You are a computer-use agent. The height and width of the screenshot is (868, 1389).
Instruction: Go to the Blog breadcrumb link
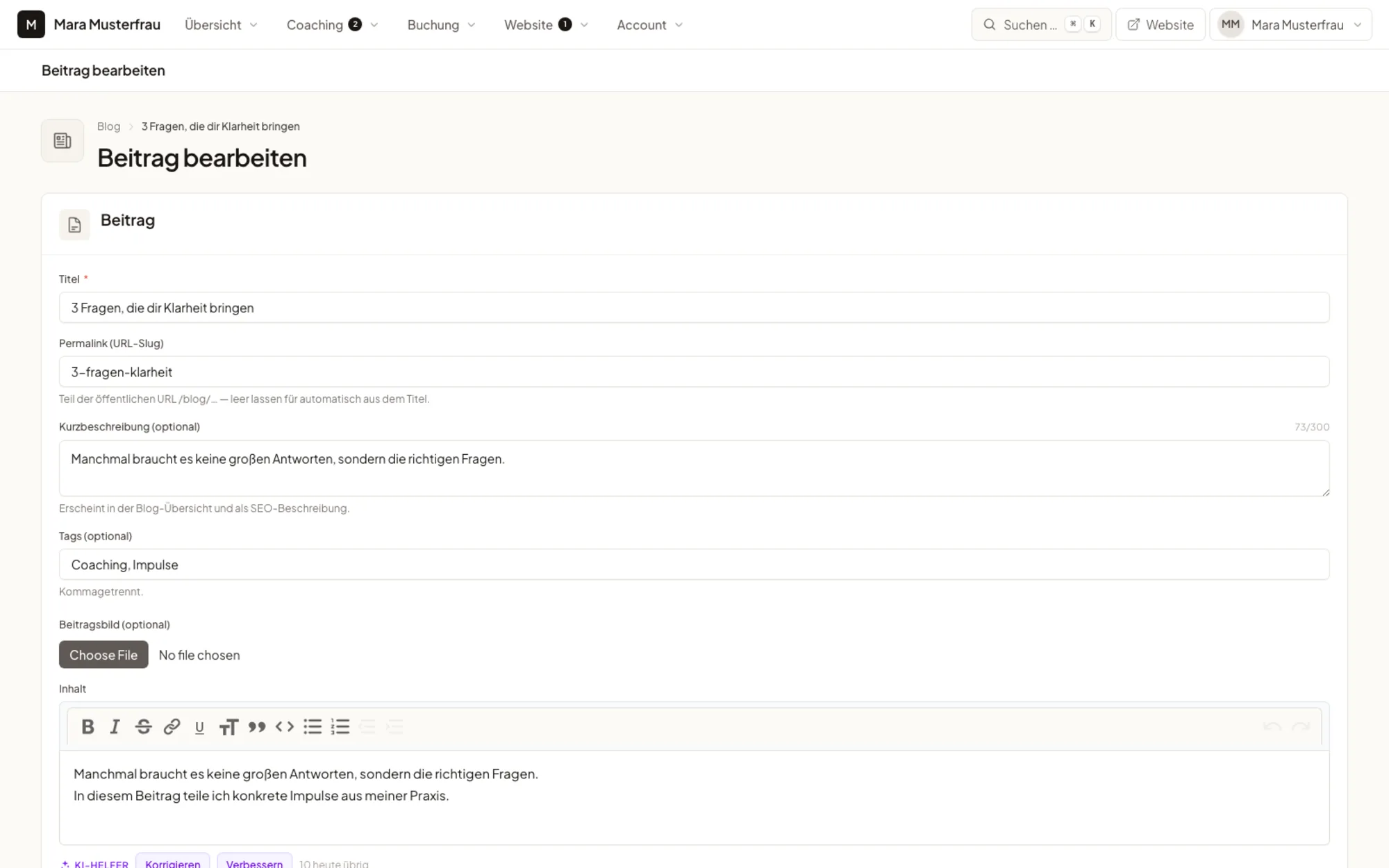(108, 126)
